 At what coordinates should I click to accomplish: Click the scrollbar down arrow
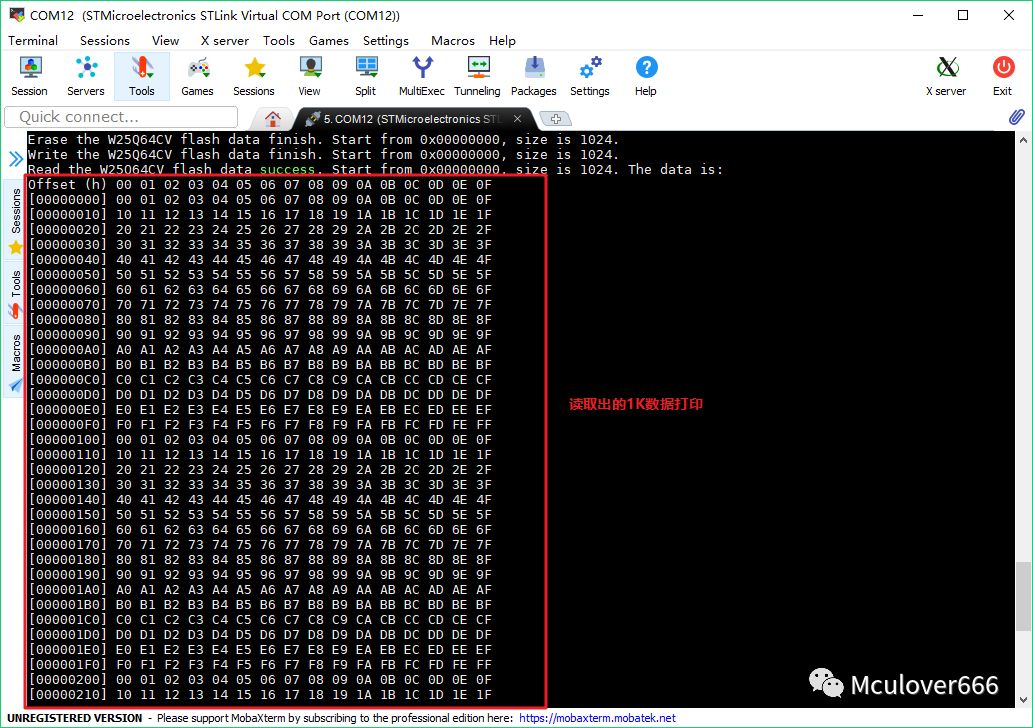click(x=1022, y=700)
